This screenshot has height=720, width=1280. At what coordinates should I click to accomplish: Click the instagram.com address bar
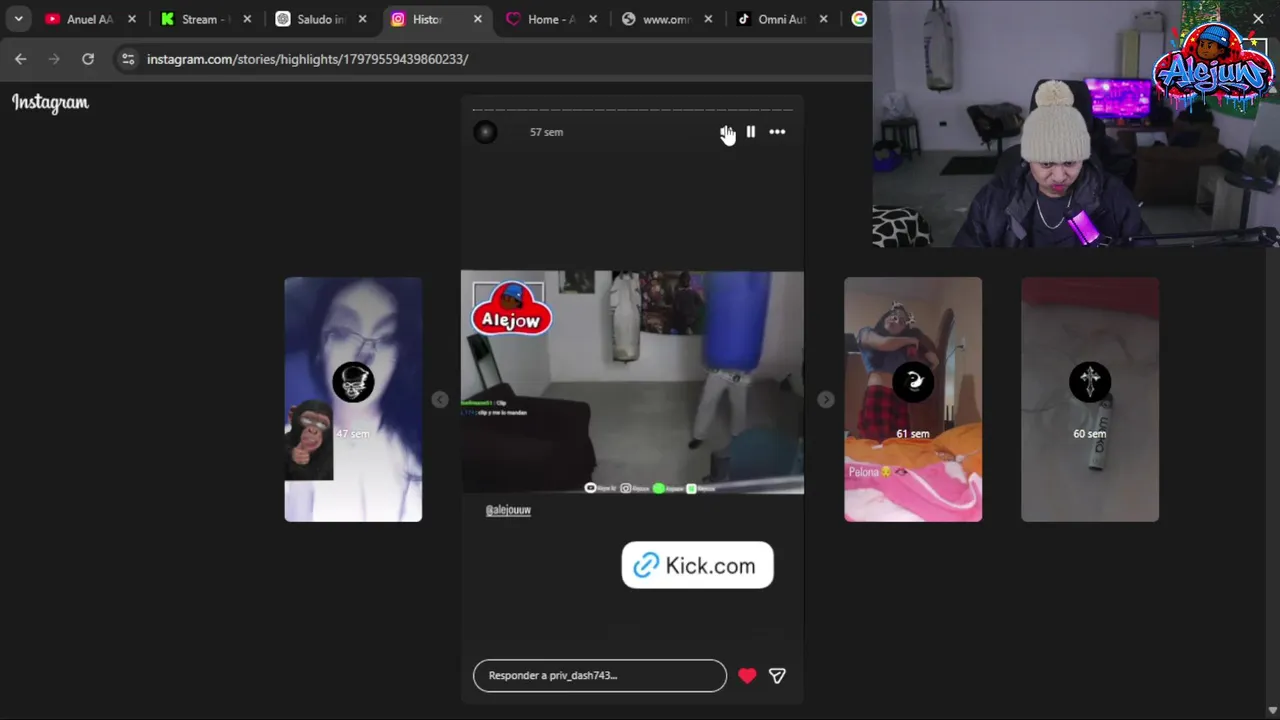(x=307, y=59)
